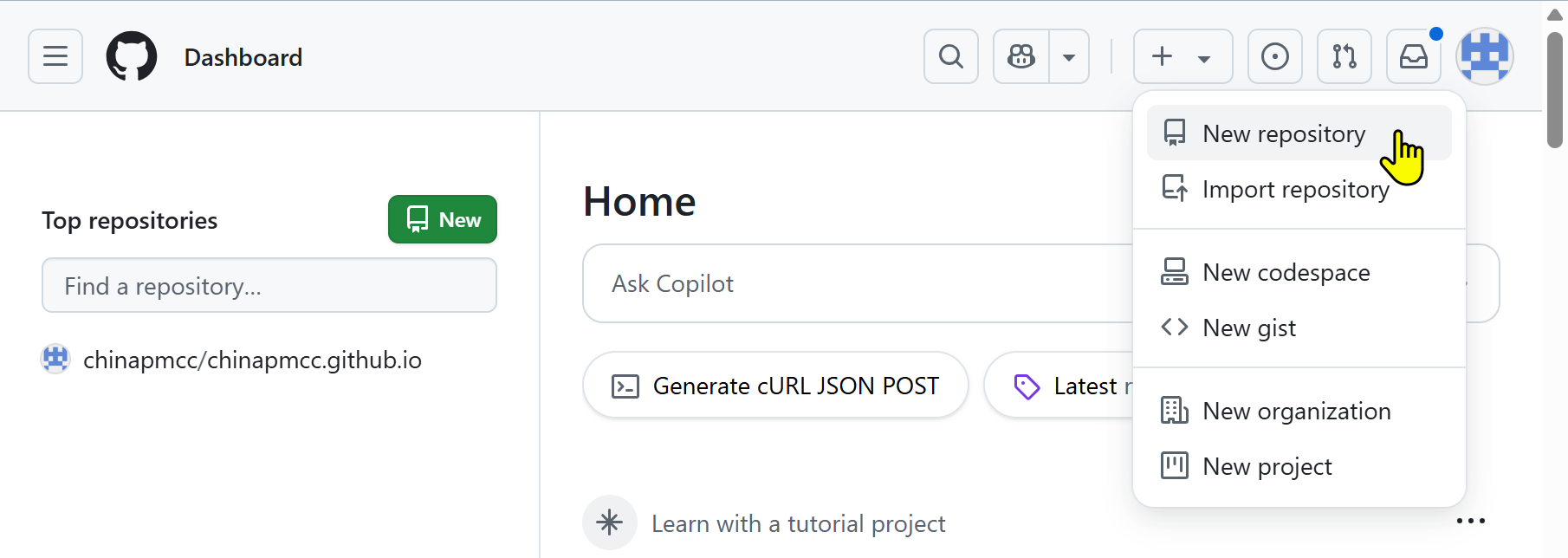Choose New gist from menu
The image size is (1568, 558).
tap(1249, 328)
